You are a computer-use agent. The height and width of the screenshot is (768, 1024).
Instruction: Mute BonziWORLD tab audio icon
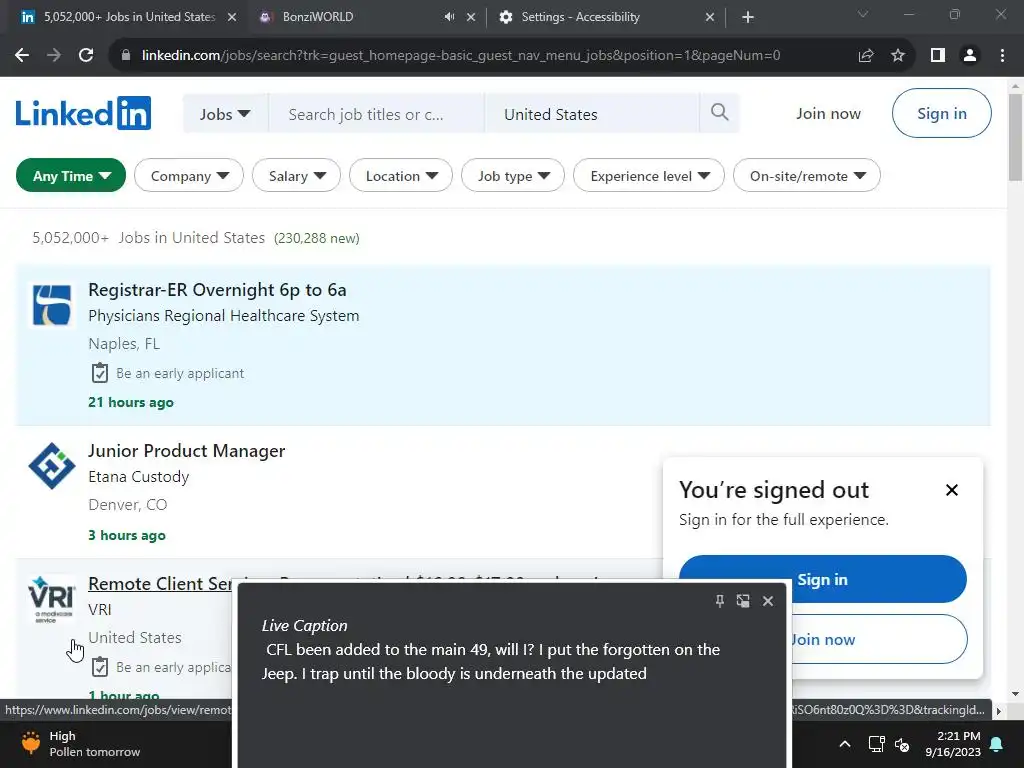coord(449,17)
